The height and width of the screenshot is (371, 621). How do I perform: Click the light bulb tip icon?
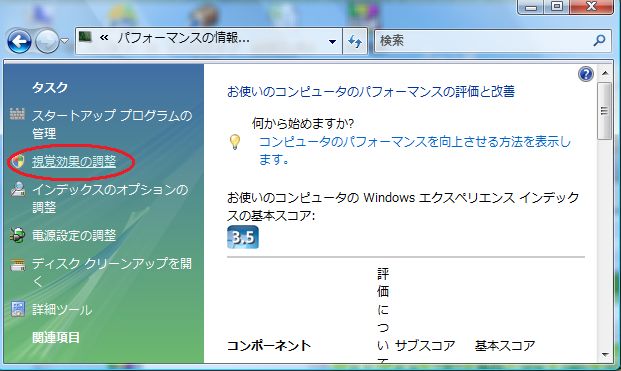[235, 142]
